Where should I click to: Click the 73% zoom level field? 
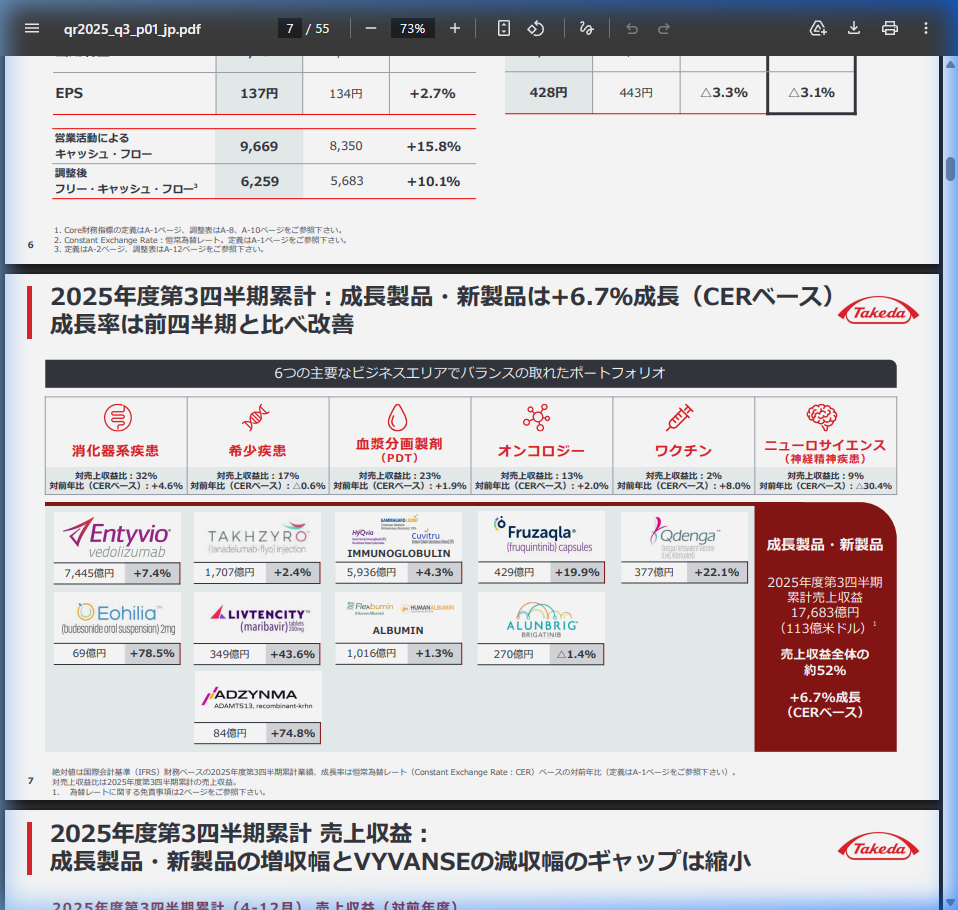click(412, 28)
